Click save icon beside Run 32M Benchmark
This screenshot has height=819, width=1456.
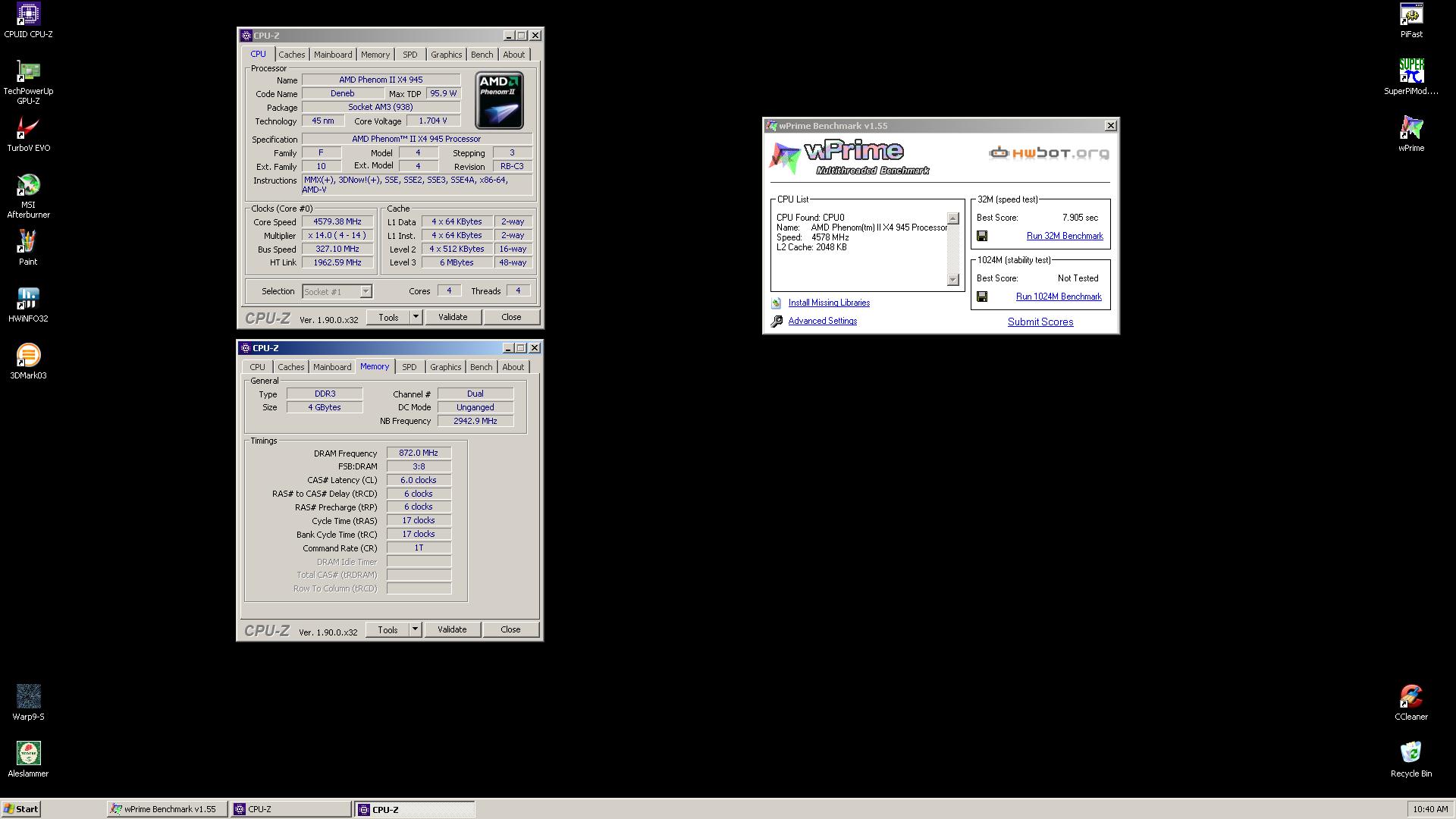pyautogui.click(x=982, y=236)
